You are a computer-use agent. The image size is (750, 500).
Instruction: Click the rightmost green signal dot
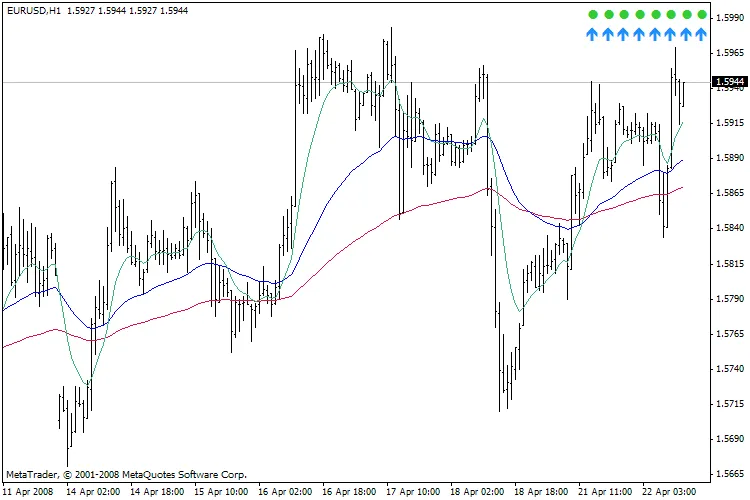[702, 15]
